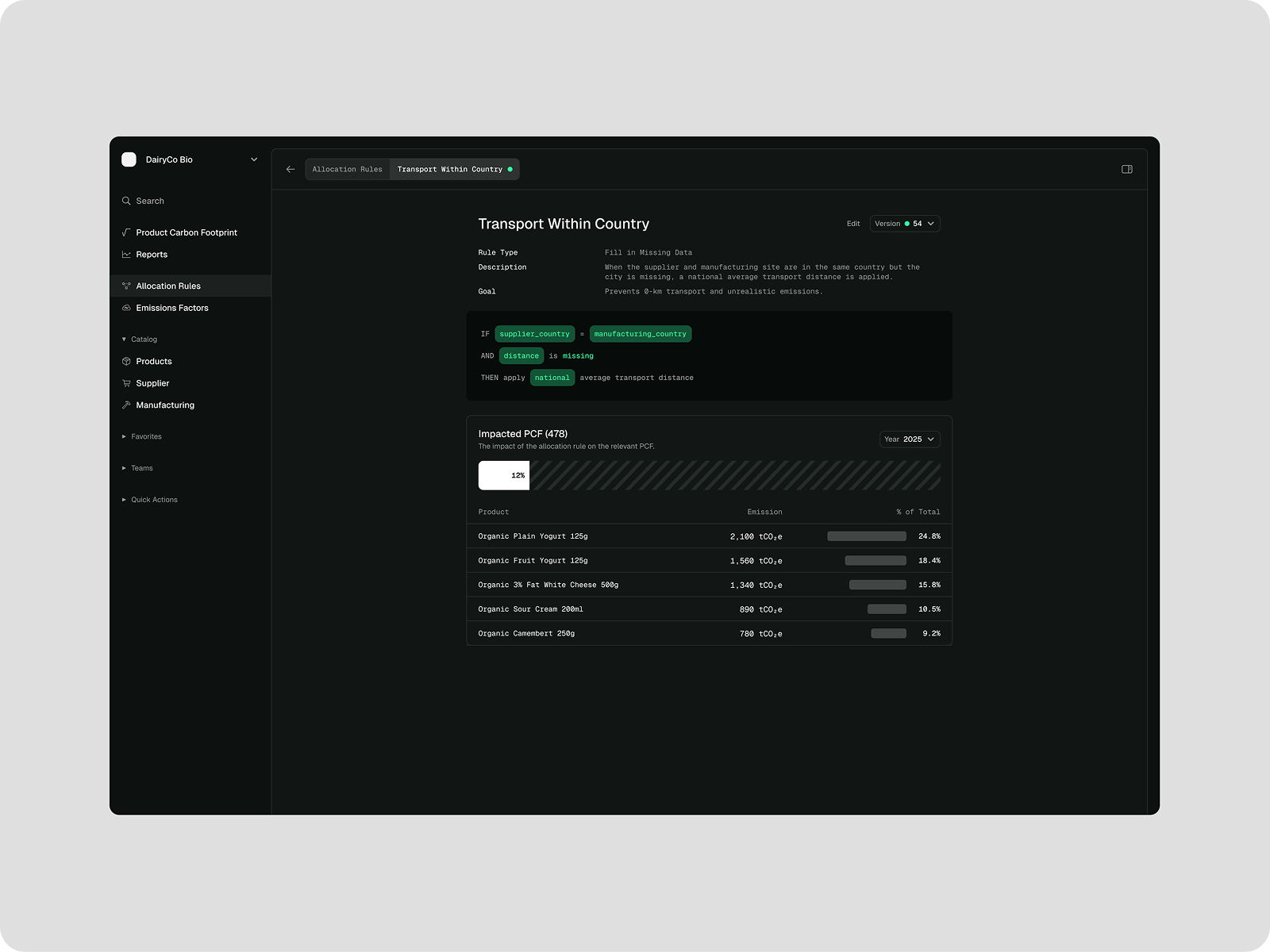Screen dimensions: 1270x952
Task: Open the Year 2025 dropdown
Action: pyautogui.click(x=910, y=439)
